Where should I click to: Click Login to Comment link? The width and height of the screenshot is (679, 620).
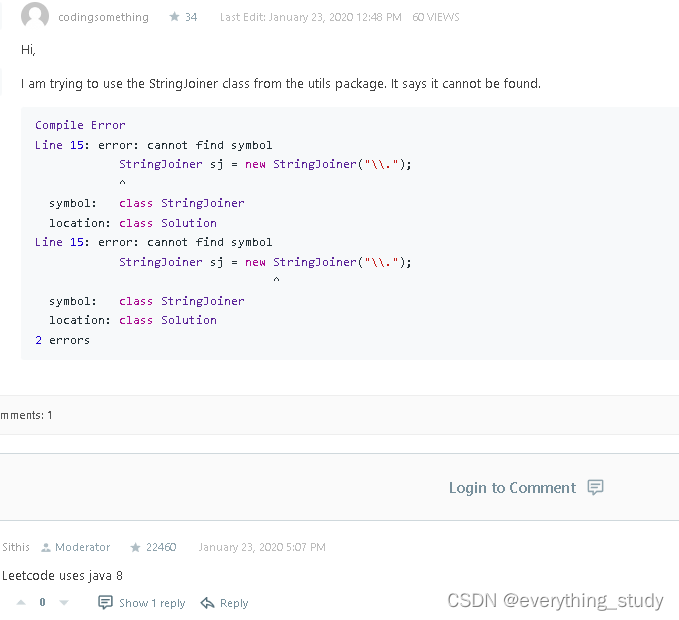512,488
